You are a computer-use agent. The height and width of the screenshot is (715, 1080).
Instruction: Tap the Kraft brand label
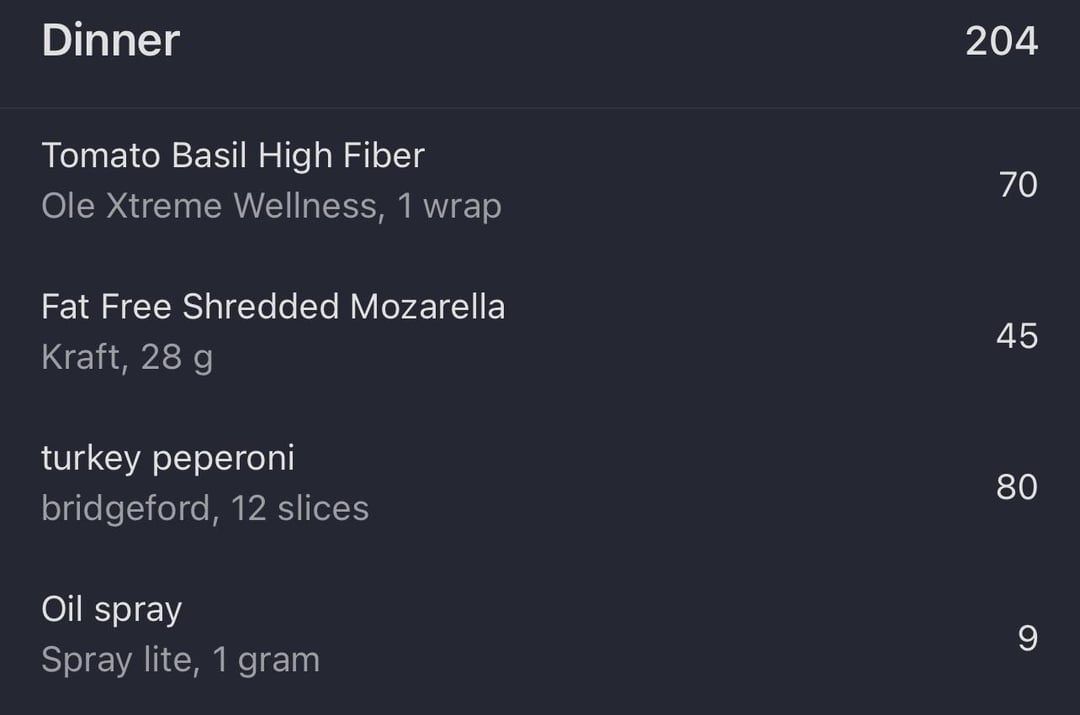(x=81, y=357)
